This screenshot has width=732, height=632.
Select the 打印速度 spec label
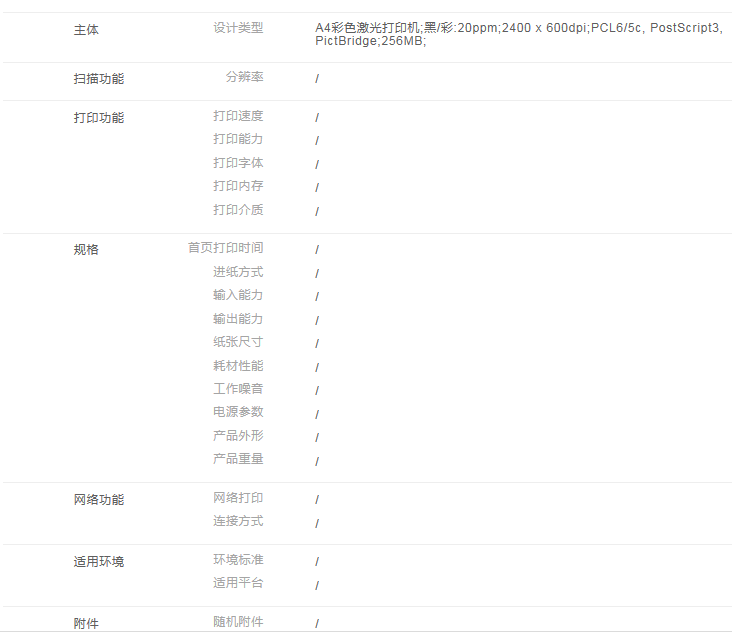(x=238, y=116)
